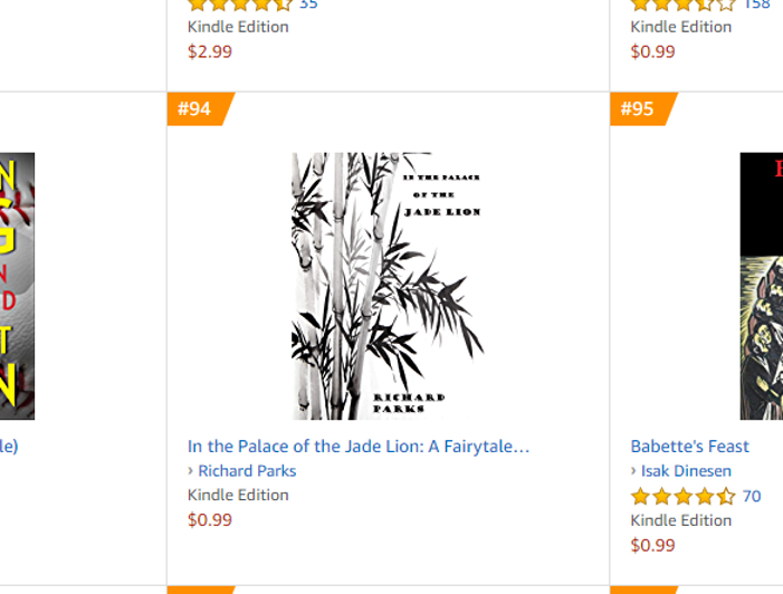The image size is (783, 594).
Task: View the 70 reviews for Babette's Feast
Action: pos(751,496)
